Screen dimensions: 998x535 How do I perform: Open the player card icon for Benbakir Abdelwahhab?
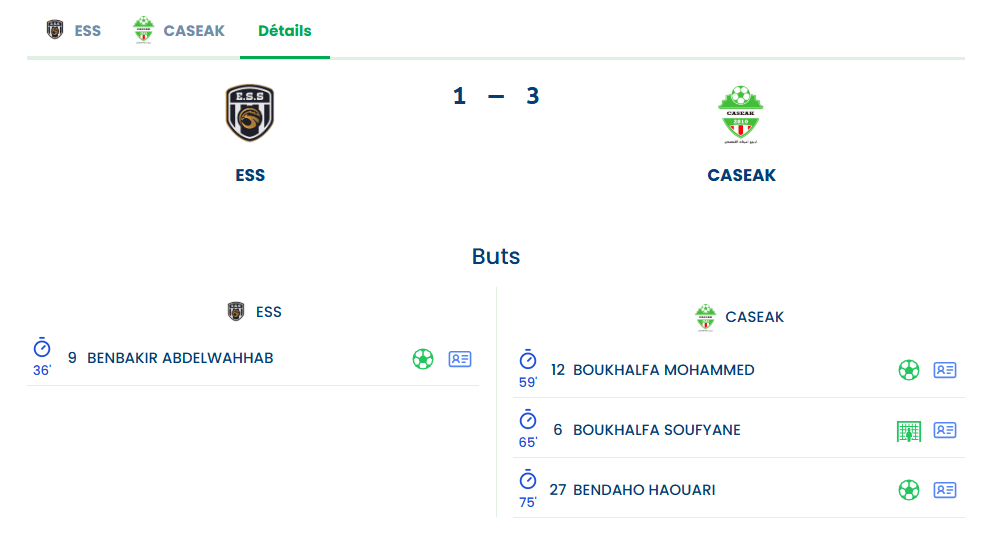click(x=460, y=359)
